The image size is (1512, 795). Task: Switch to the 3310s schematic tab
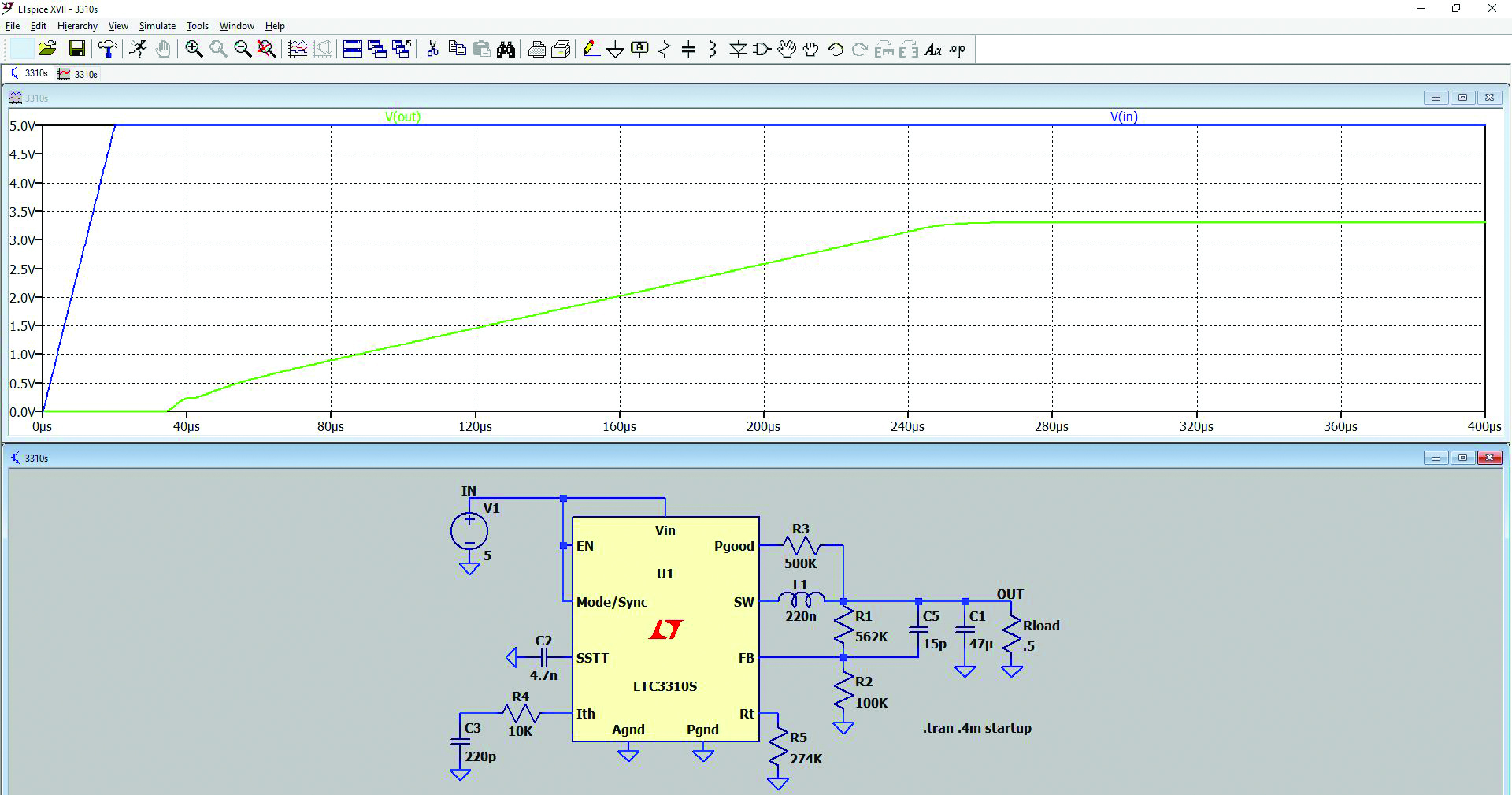(28, 73)
